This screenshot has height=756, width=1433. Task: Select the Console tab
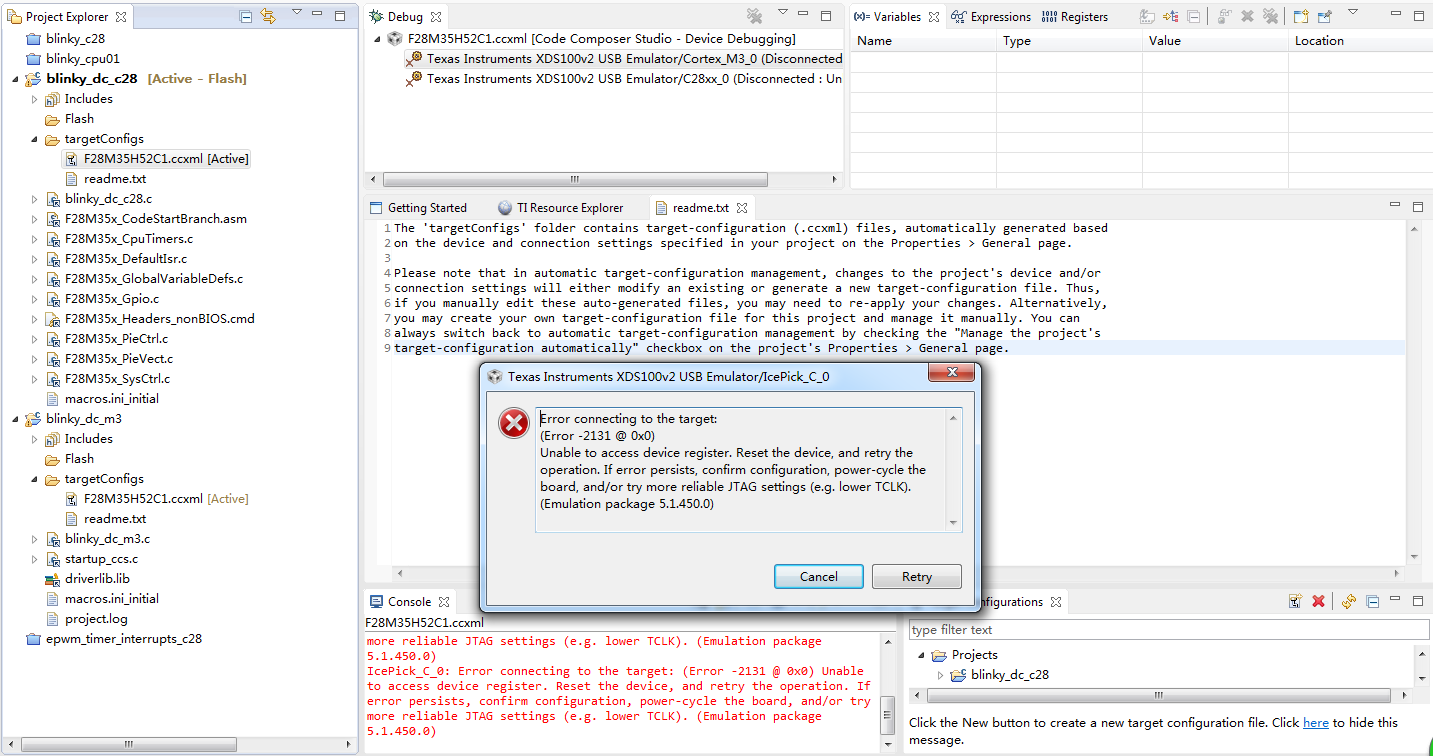(x=401, y=602)
